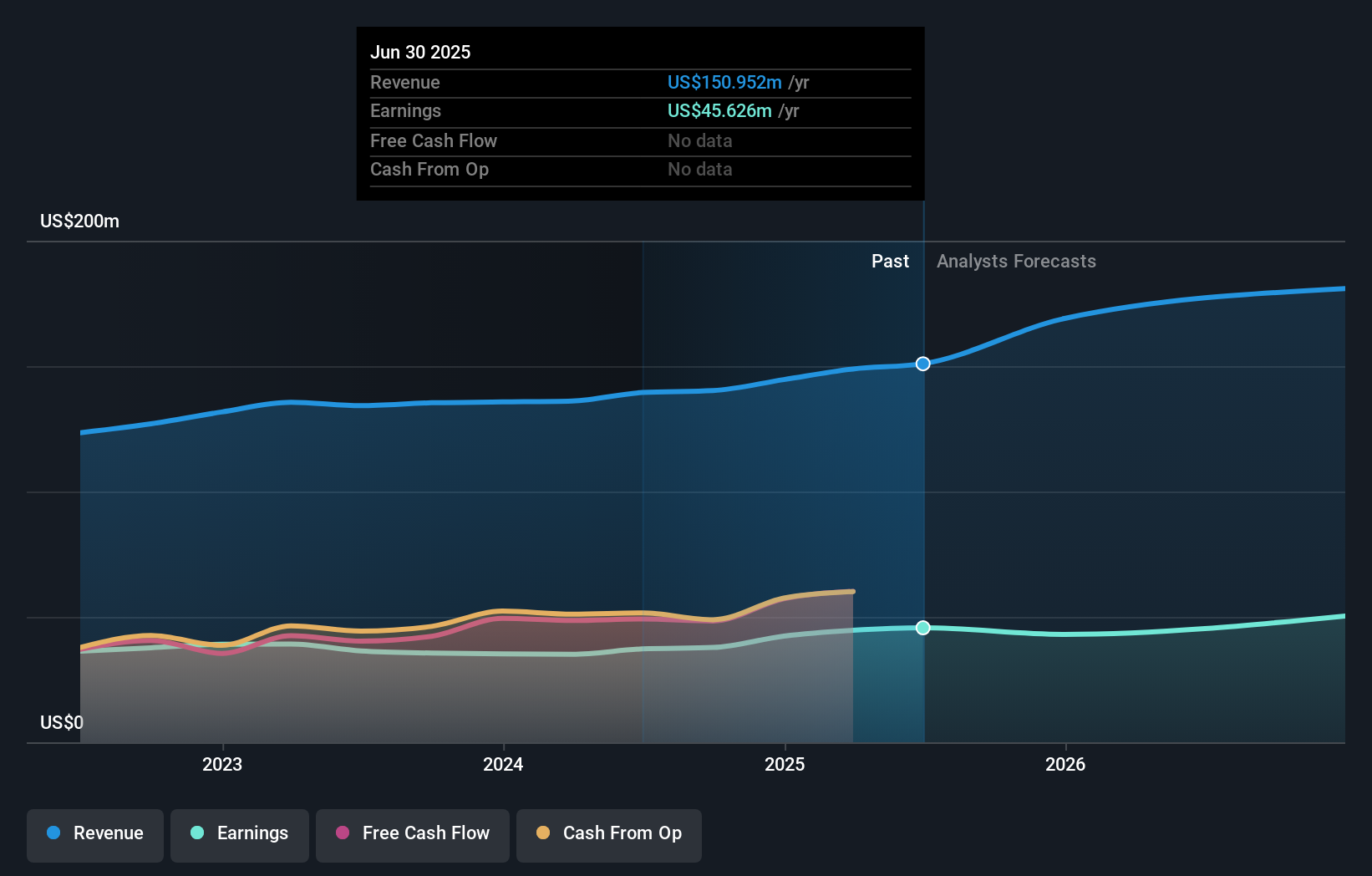
Task: Select the 2026 x-axis label
Action: pyautogui.click(x=1065, y=764)
